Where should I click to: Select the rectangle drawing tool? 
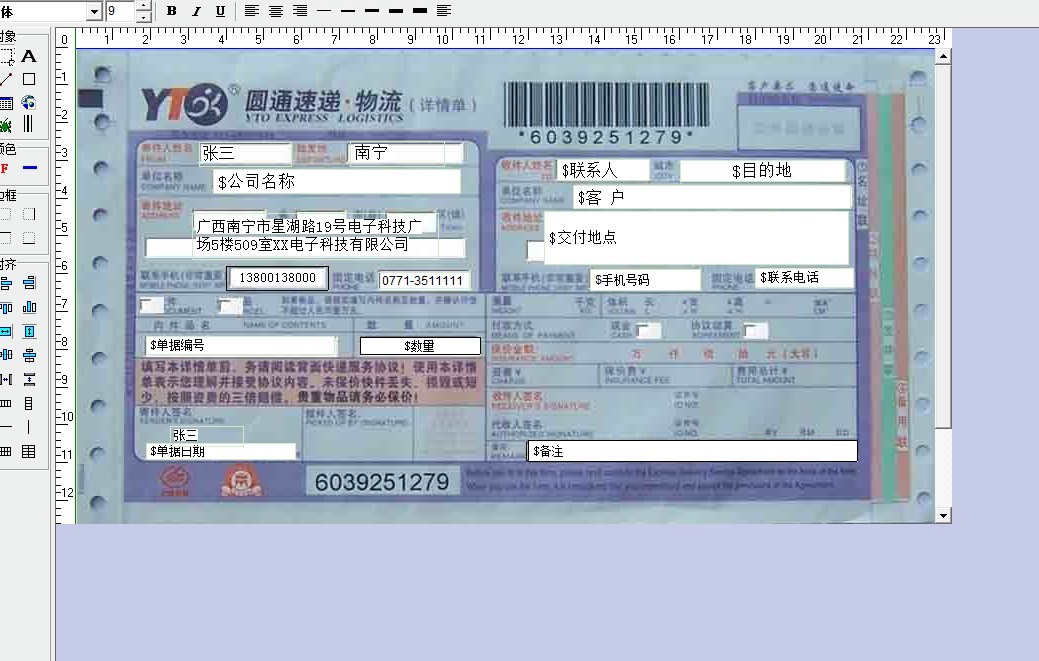tap(29, 79)
